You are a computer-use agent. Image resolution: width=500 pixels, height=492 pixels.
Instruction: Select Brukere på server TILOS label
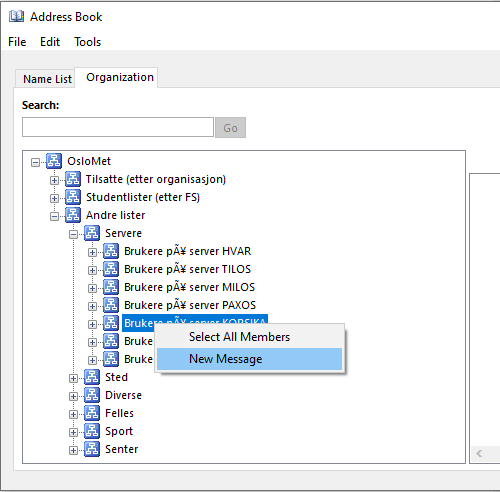187,269
